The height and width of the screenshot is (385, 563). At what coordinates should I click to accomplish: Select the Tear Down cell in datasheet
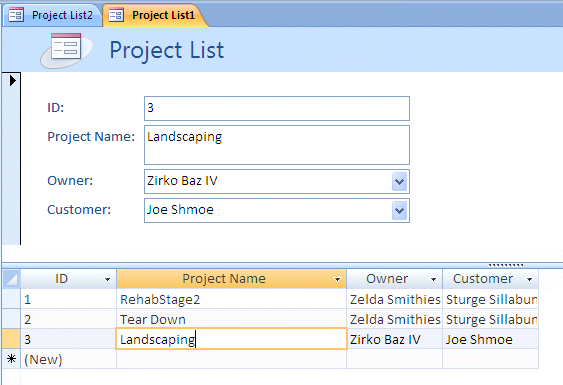point(231,319)
